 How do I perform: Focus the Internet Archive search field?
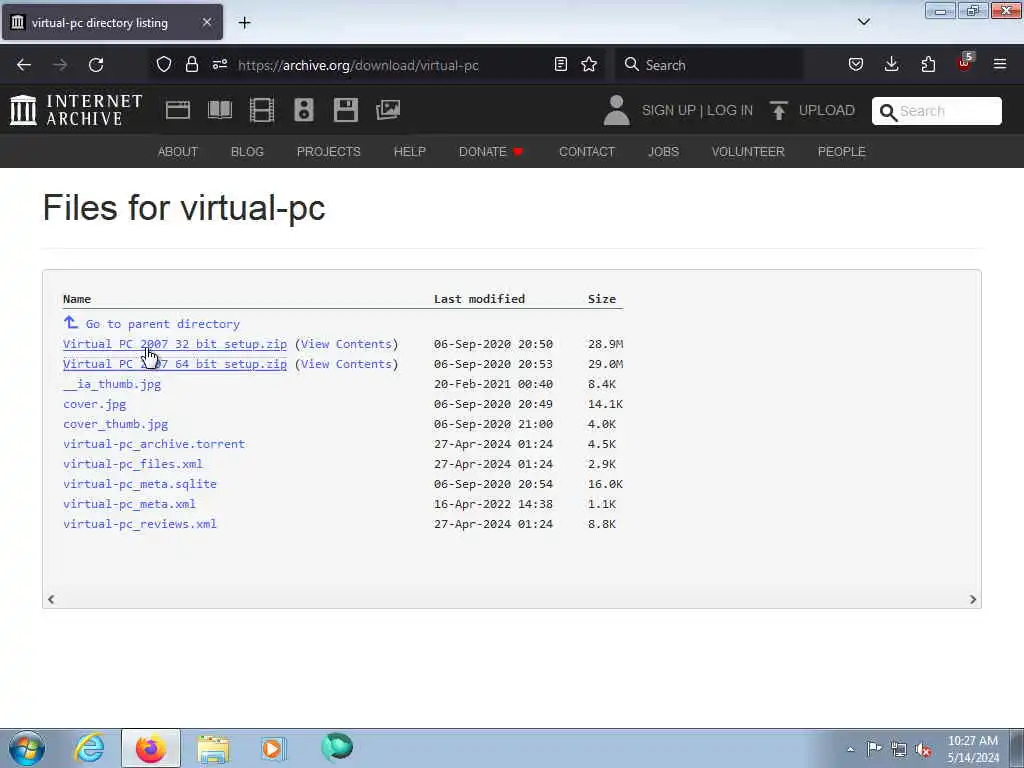tap(936, 111)
